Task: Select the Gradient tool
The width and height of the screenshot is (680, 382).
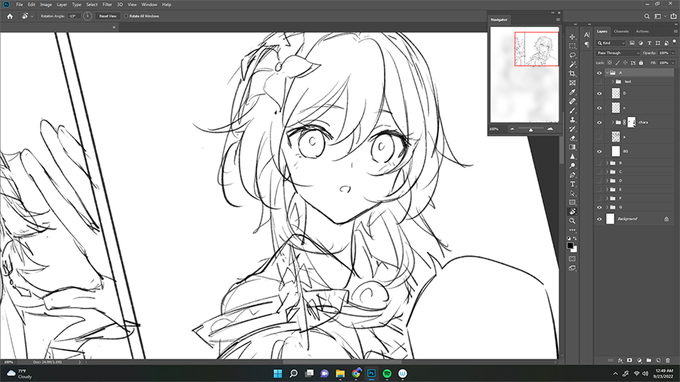Action: click(x=572, y=147)
